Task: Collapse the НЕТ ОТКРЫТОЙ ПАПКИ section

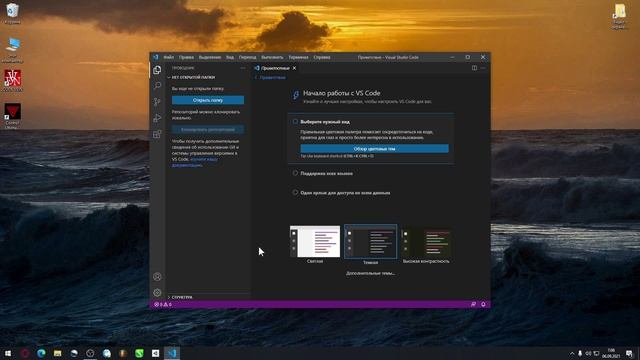Action: click(208, 77)
